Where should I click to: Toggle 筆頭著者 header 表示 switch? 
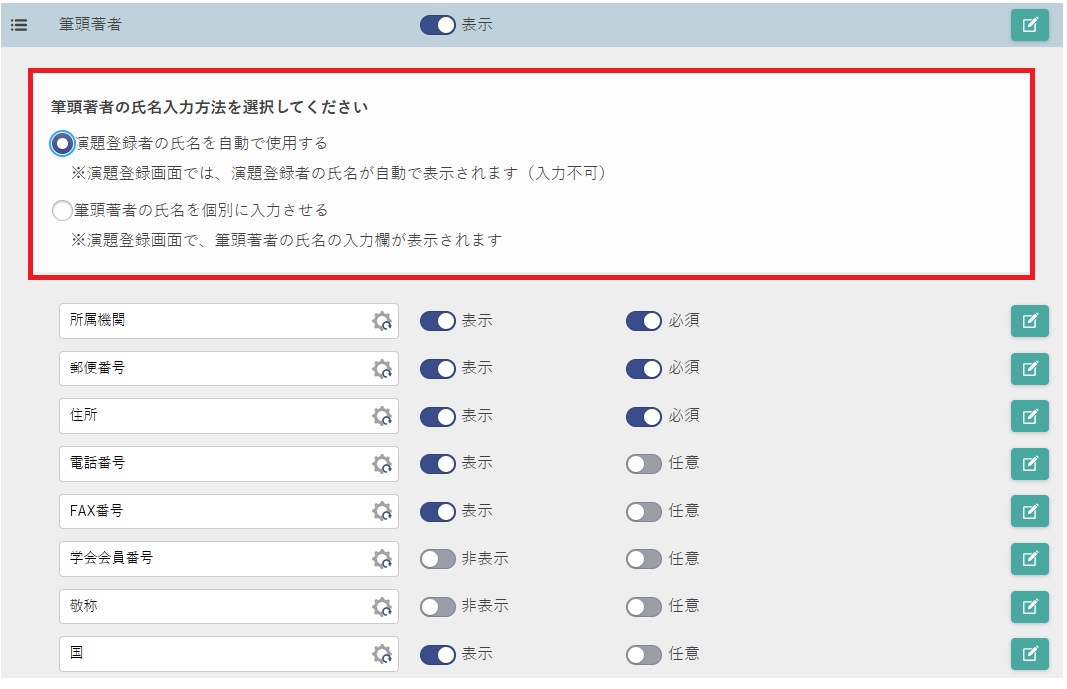438,25
